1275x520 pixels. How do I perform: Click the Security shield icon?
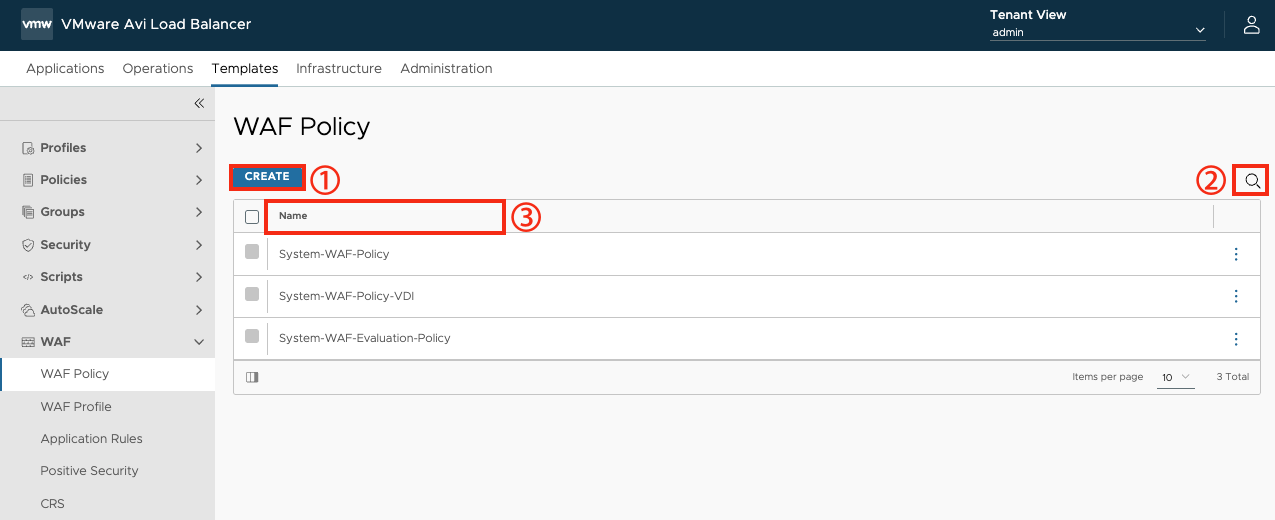[28, 245]
